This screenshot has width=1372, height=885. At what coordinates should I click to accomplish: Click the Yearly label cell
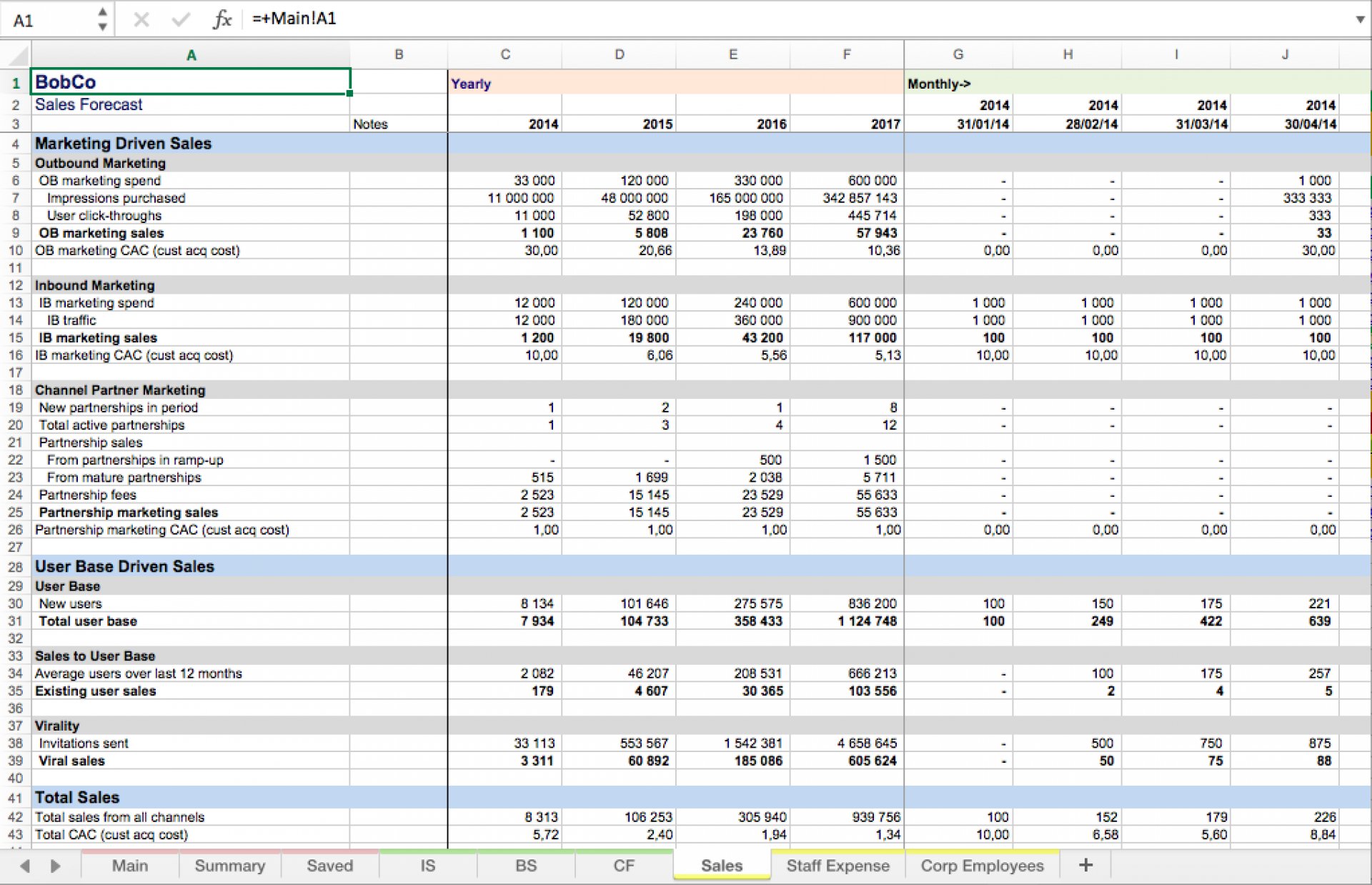(x=471, y=84)
